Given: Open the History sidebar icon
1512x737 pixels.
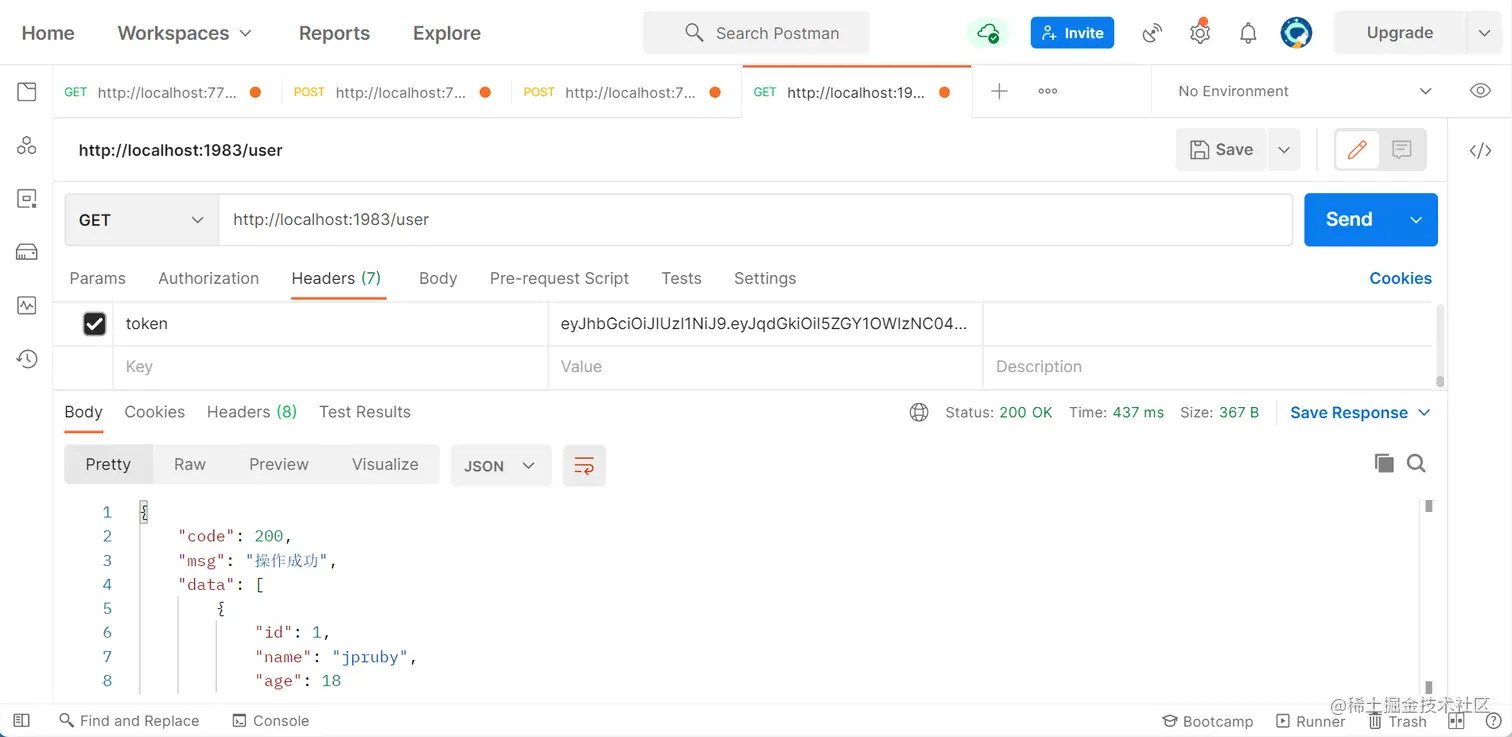Looking at the screenshot, I should pos(27,358).
